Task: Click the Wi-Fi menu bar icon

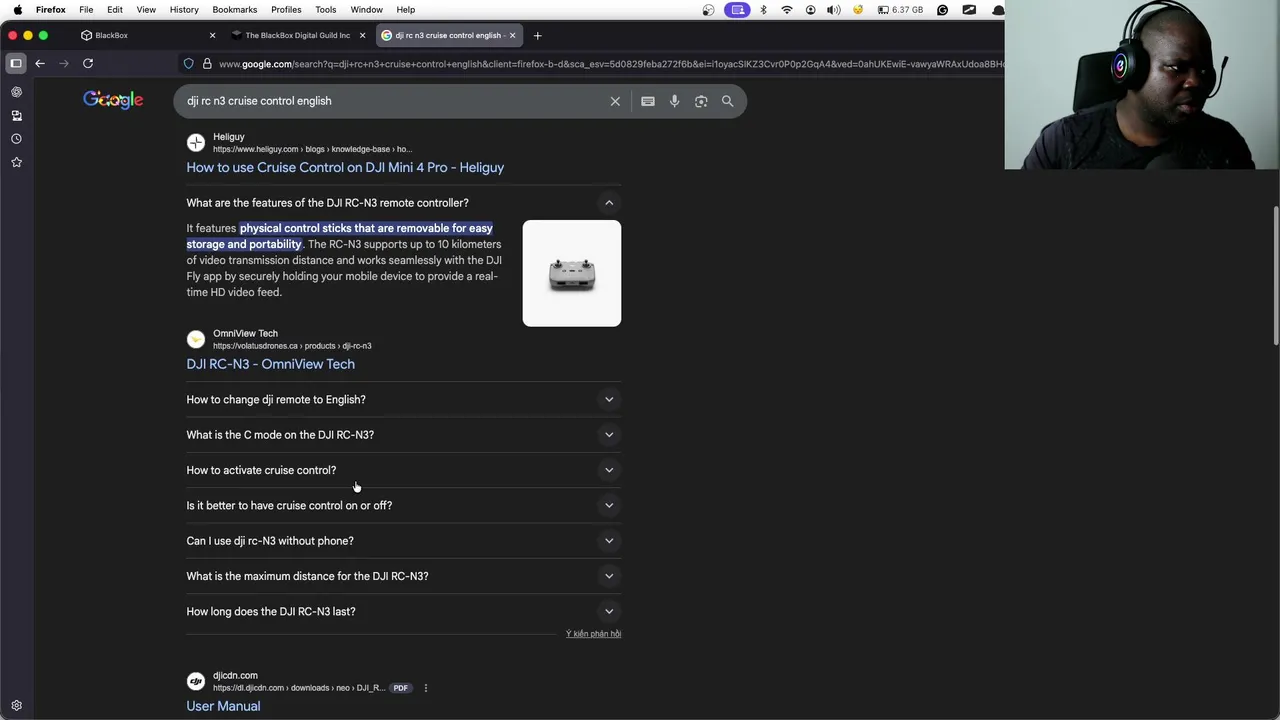Action: click(x=787, y=9)
